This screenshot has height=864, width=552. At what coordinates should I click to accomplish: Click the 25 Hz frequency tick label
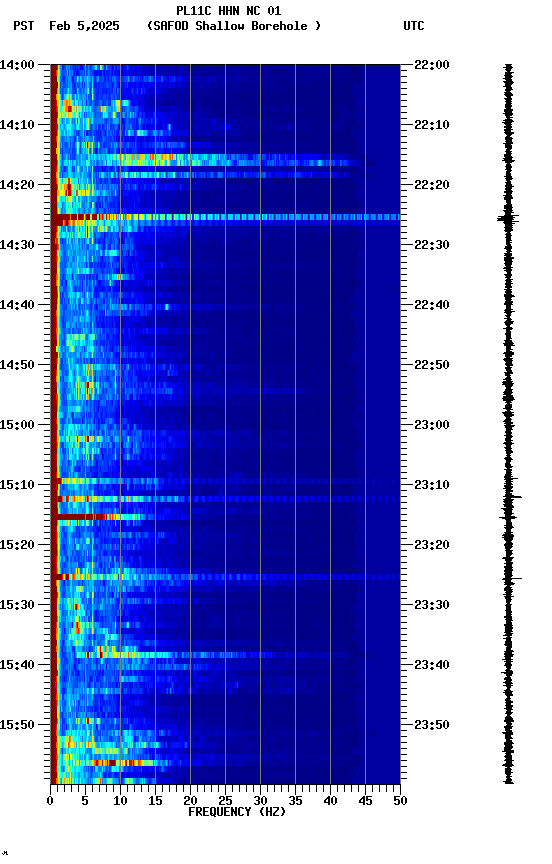click(225, 801)
